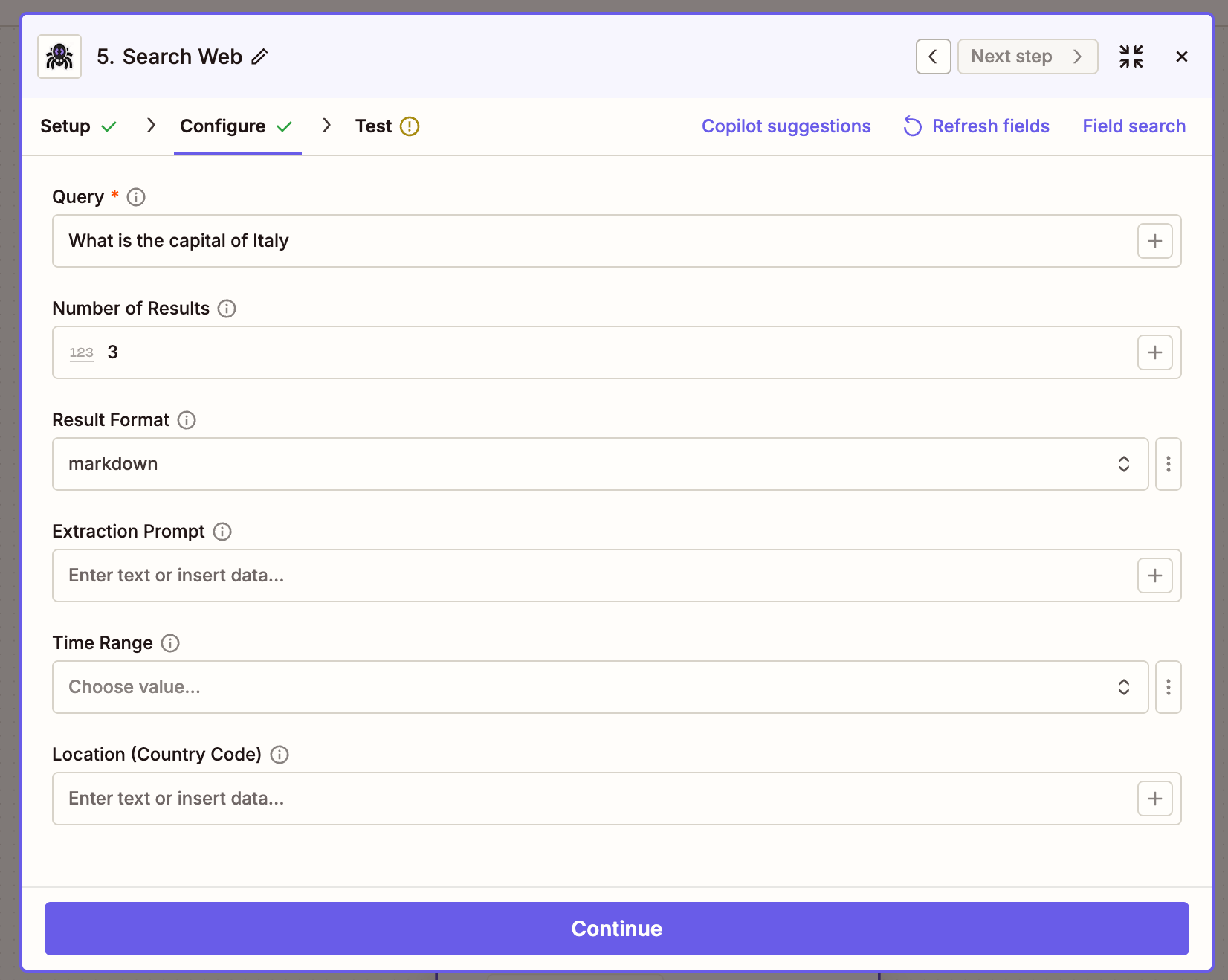Open more options beside Time Range

[x=1169, y=687]
